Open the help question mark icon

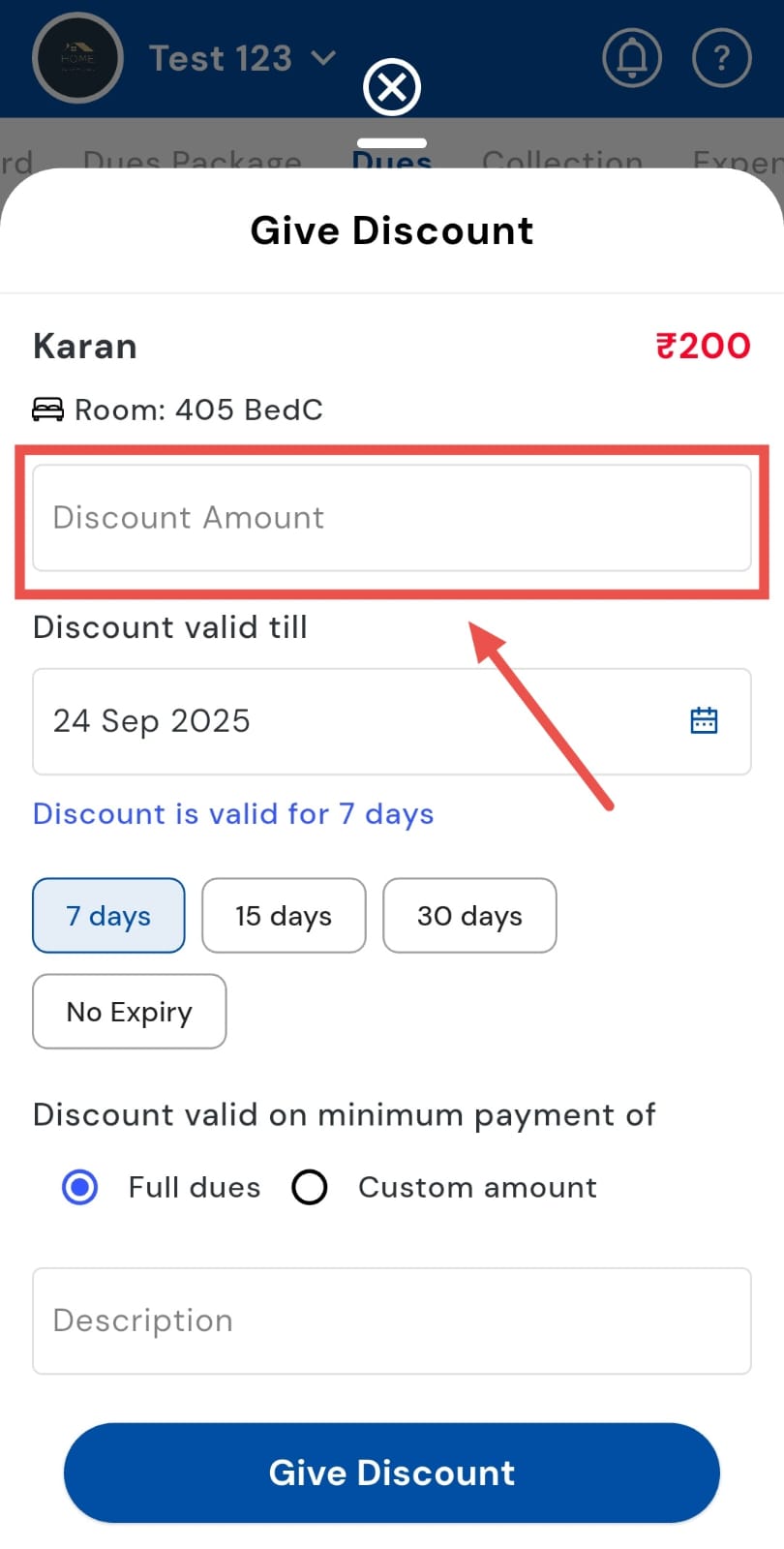[x=721, y=58]
